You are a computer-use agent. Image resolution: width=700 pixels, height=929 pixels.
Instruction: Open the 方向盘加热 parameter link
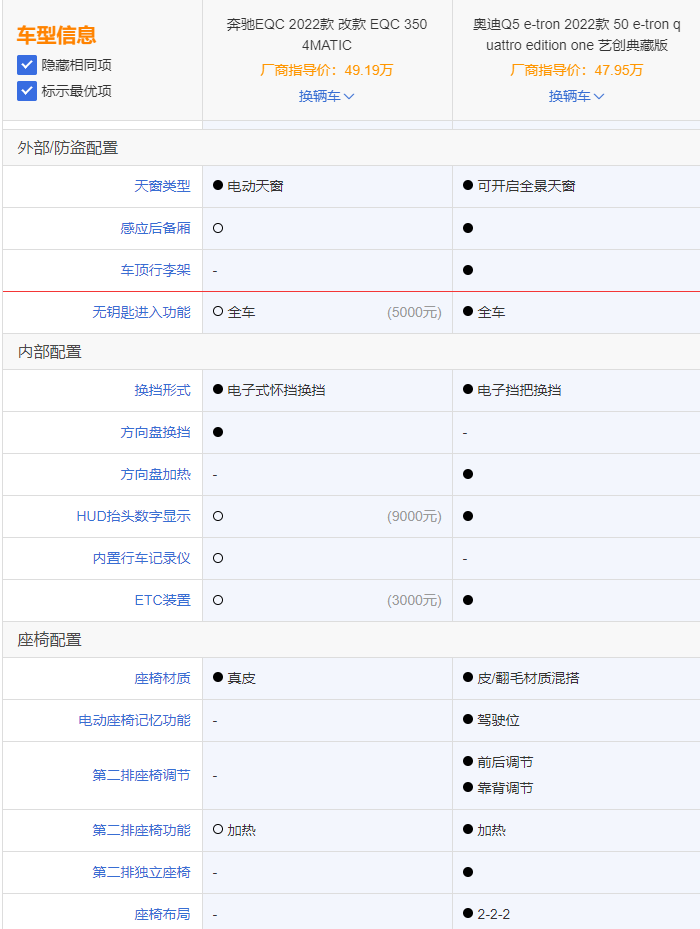tap(155, 475)
